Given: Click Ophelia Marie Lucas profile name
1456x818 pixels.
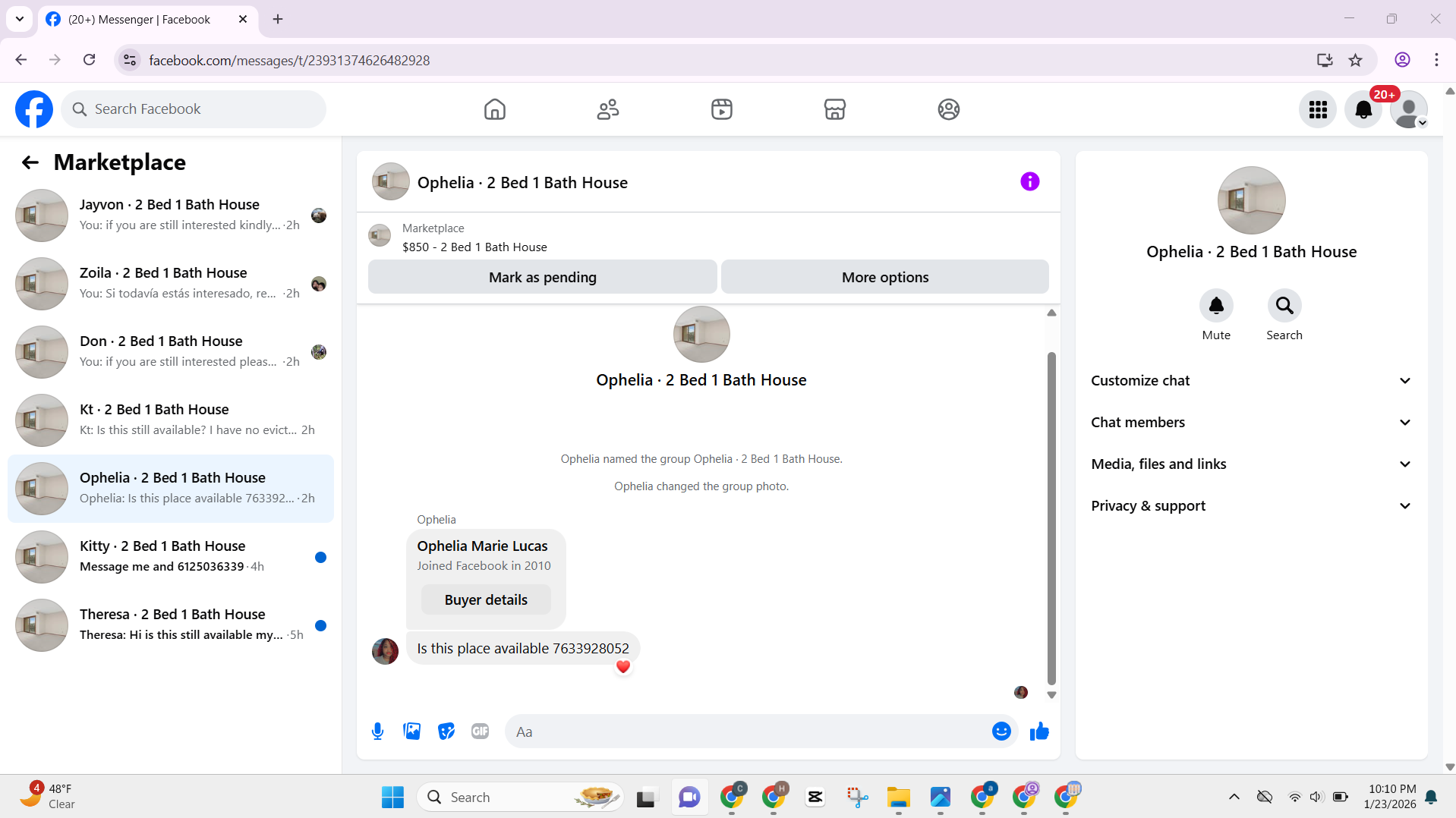Looking at the screenshot, I should pyautogui.click(x=482, y=546).
